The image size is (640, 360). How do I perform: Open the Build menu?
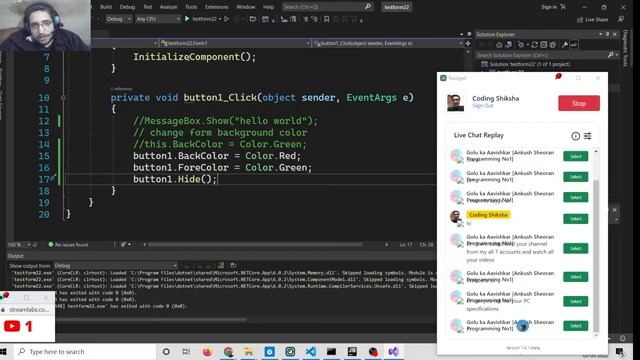pos(106,7)
